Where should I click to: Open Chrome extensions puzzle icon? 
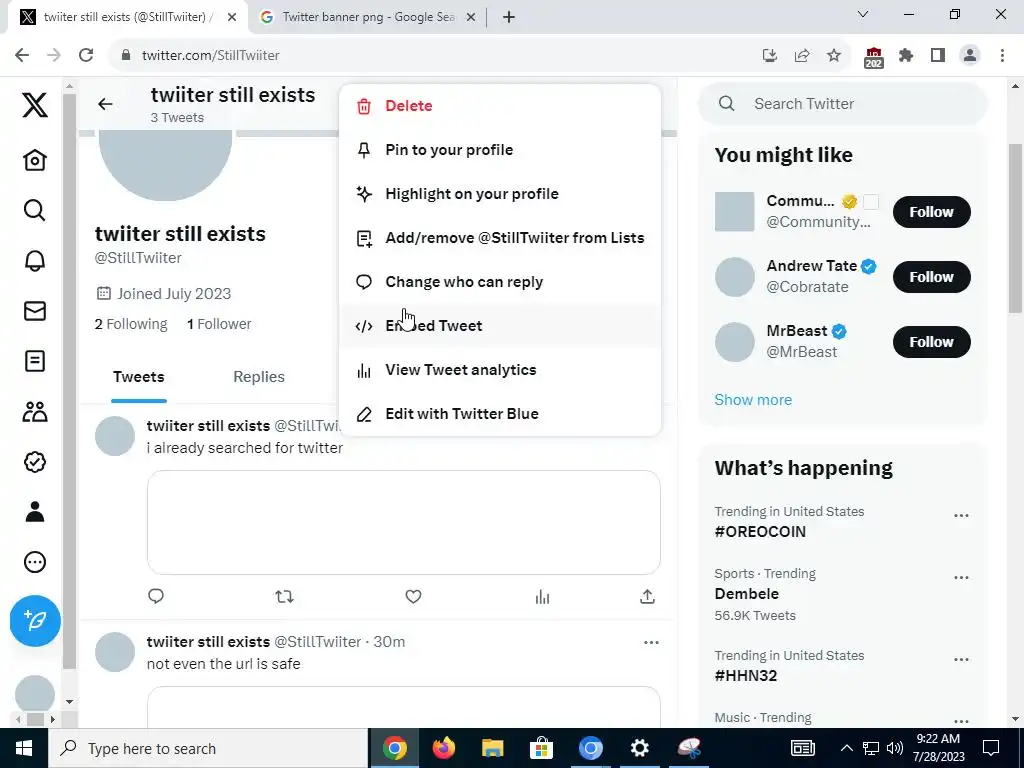[x=906, y=56]
